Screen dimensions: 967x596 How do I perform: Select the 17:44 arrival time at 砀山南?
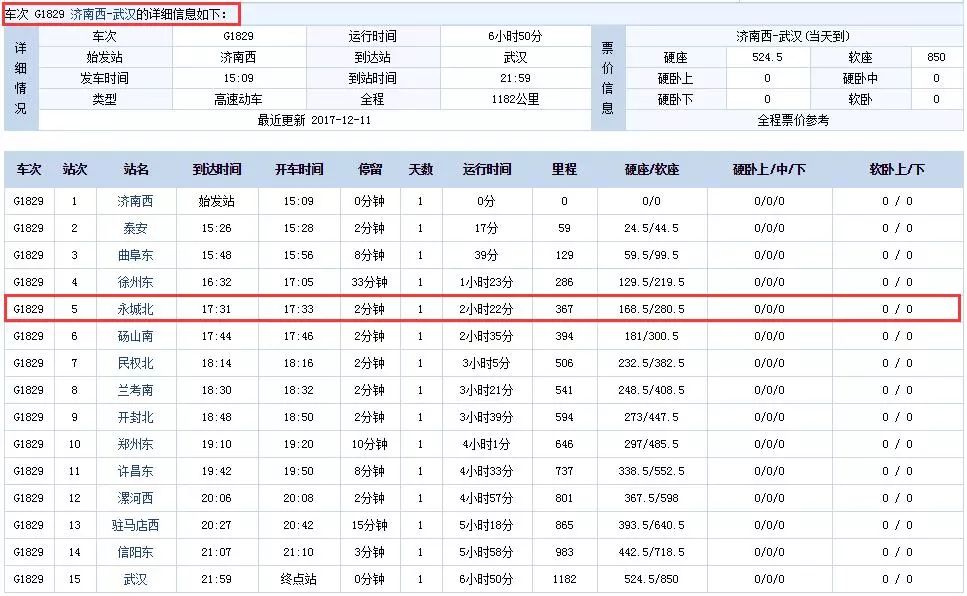click(216, 336)
